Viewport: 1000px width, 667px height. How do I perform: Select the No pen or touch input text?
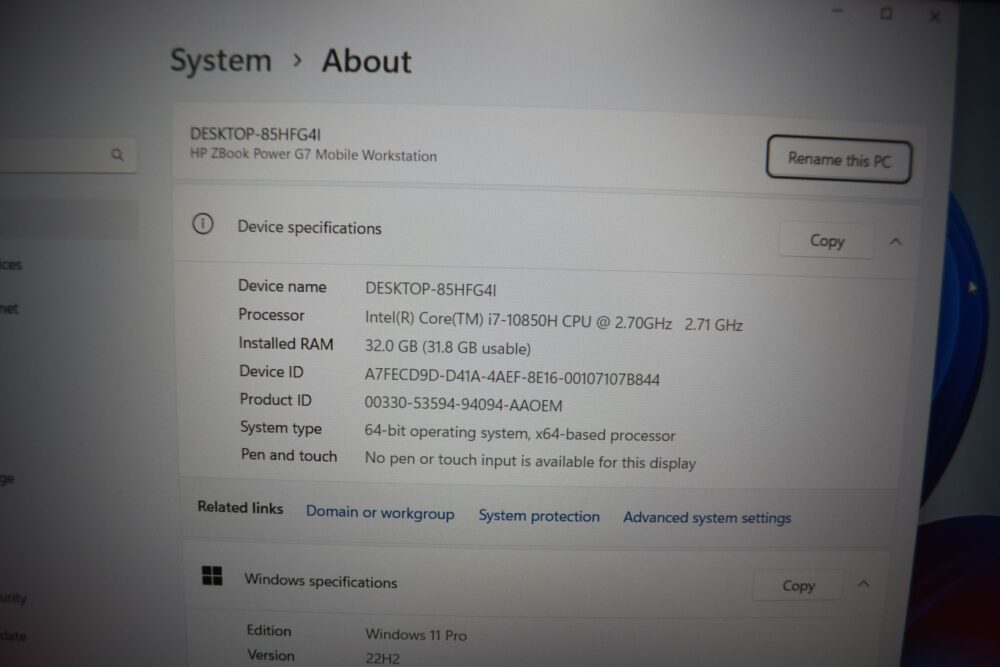coord(530,460)
